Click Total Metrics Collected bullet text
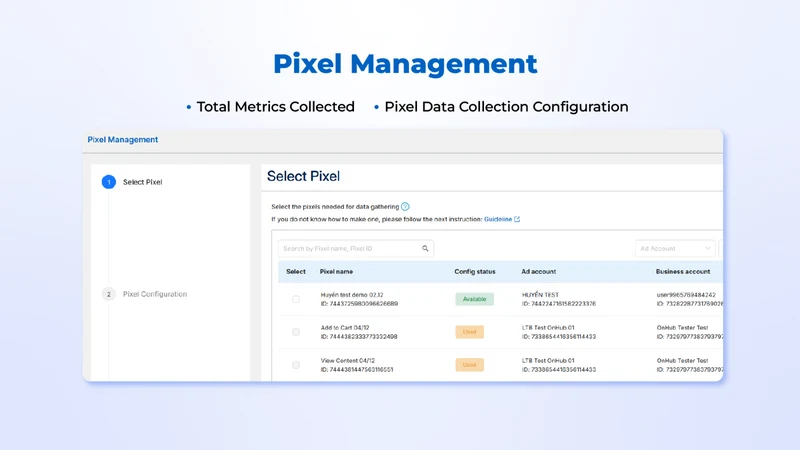 tap(276, 107)
